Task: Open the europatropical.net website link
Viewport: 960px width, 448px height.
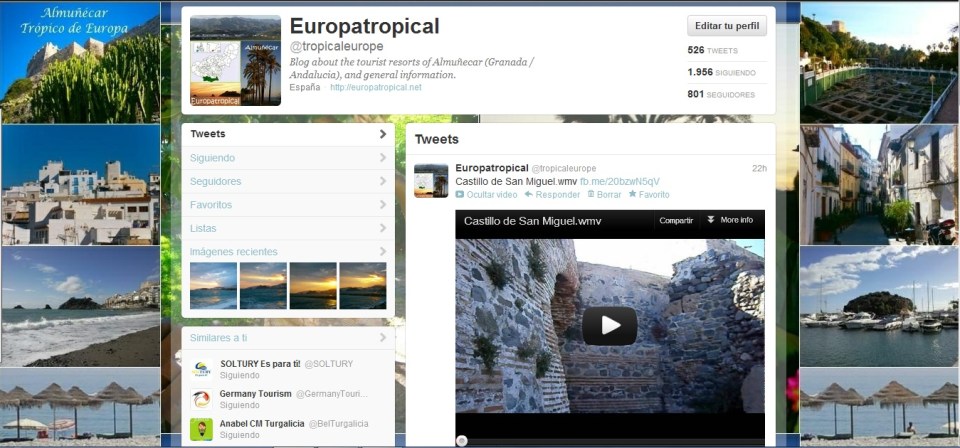Action: tap(375, 88)
